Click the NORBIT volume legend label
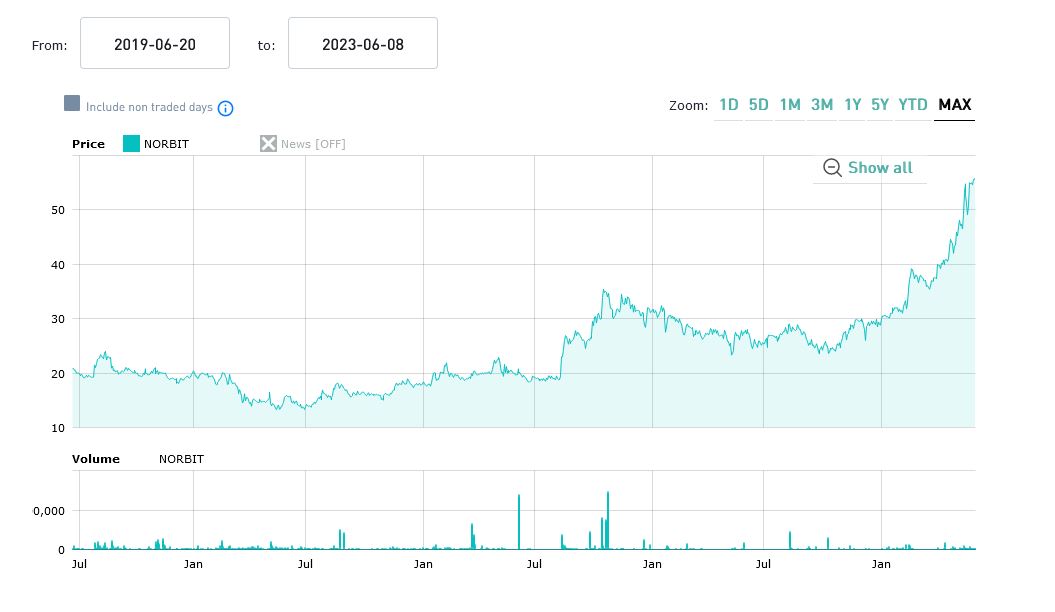 point(181,459)
